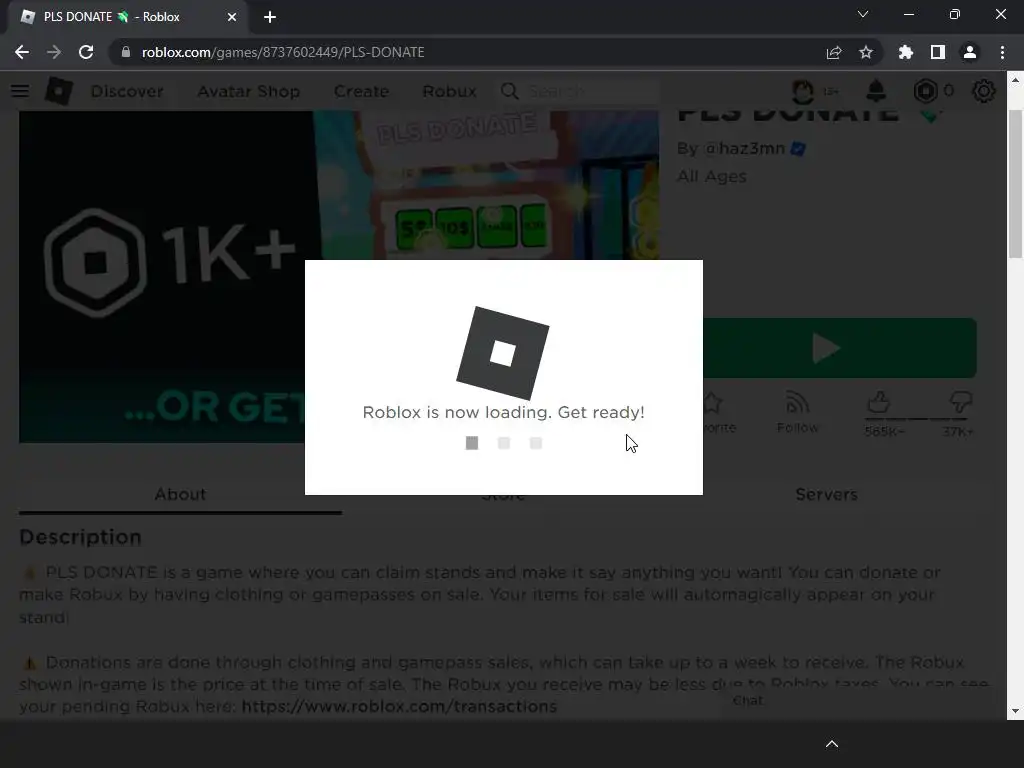1024x768 pixels.
Task: Open the Create page
Action: pos(361,91)
